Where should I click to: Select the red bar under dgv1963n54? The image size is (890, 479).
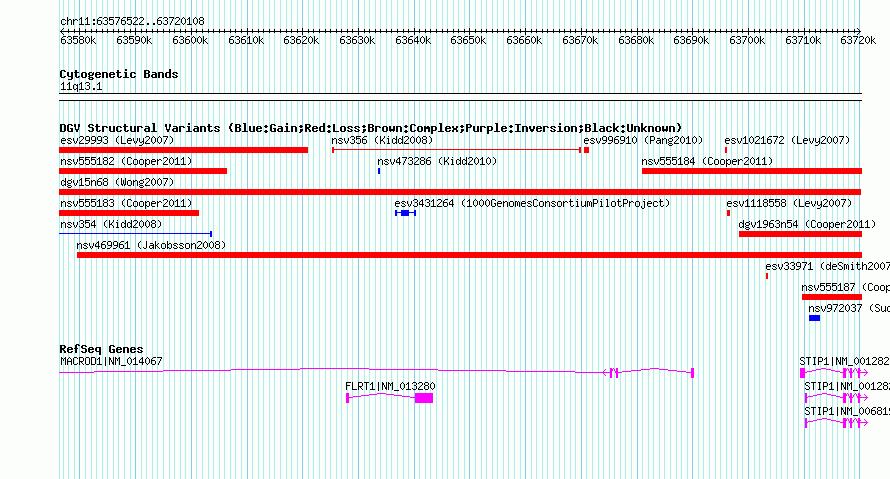[x=800, y=234]
